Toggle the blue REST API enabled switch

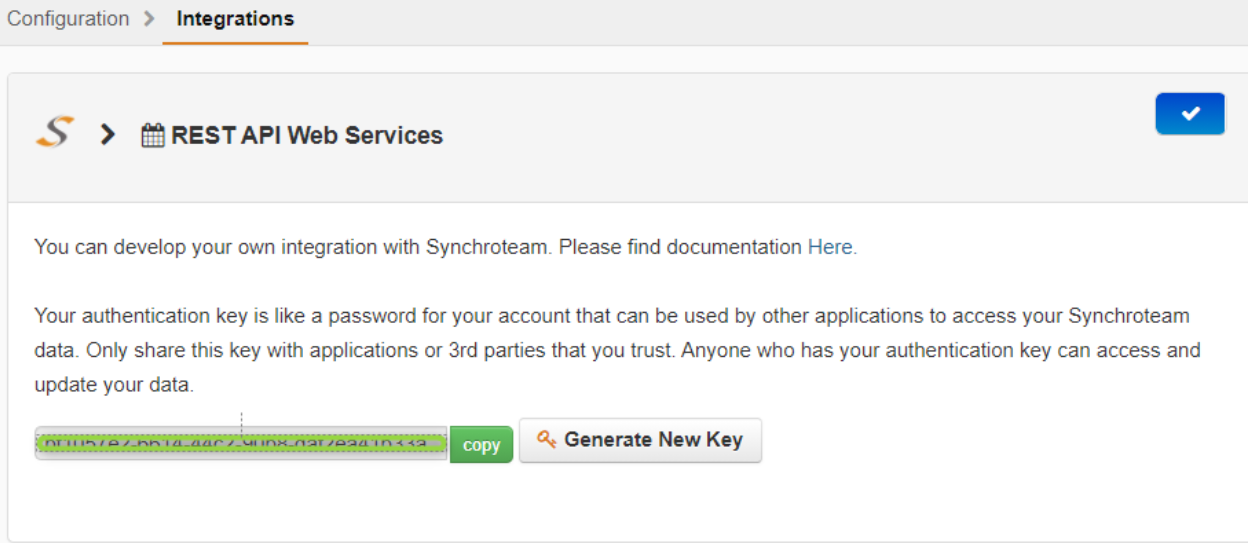tap(1190, 114)
